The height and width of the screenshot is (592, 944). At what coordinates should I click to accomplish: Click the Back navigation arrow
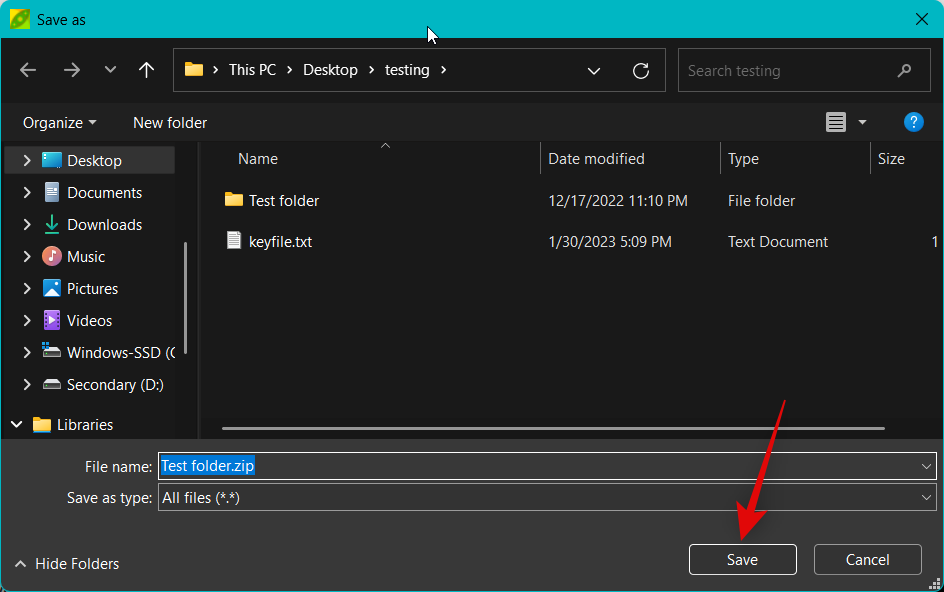click(x=28, y=70)
